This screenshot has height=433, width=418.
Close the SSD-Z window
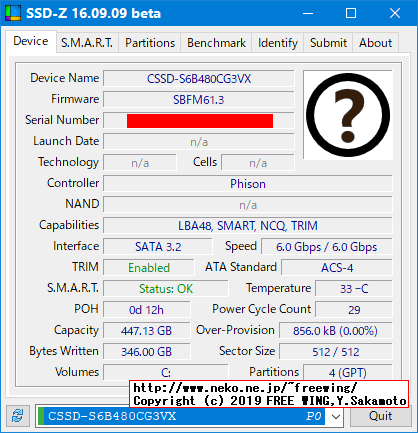coord(395,13)
